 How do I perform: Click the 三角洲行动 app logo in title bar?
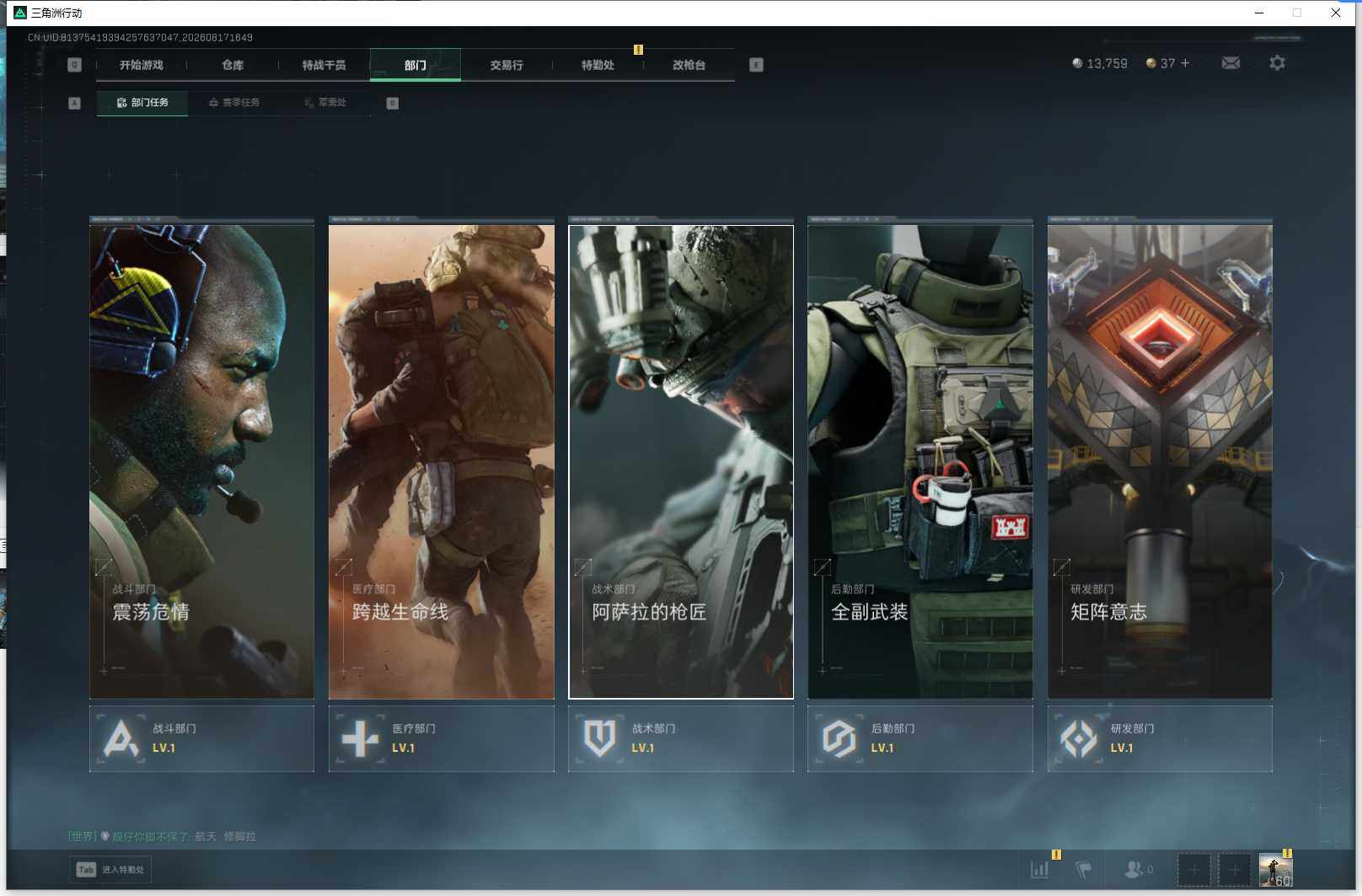coord(20,13)
